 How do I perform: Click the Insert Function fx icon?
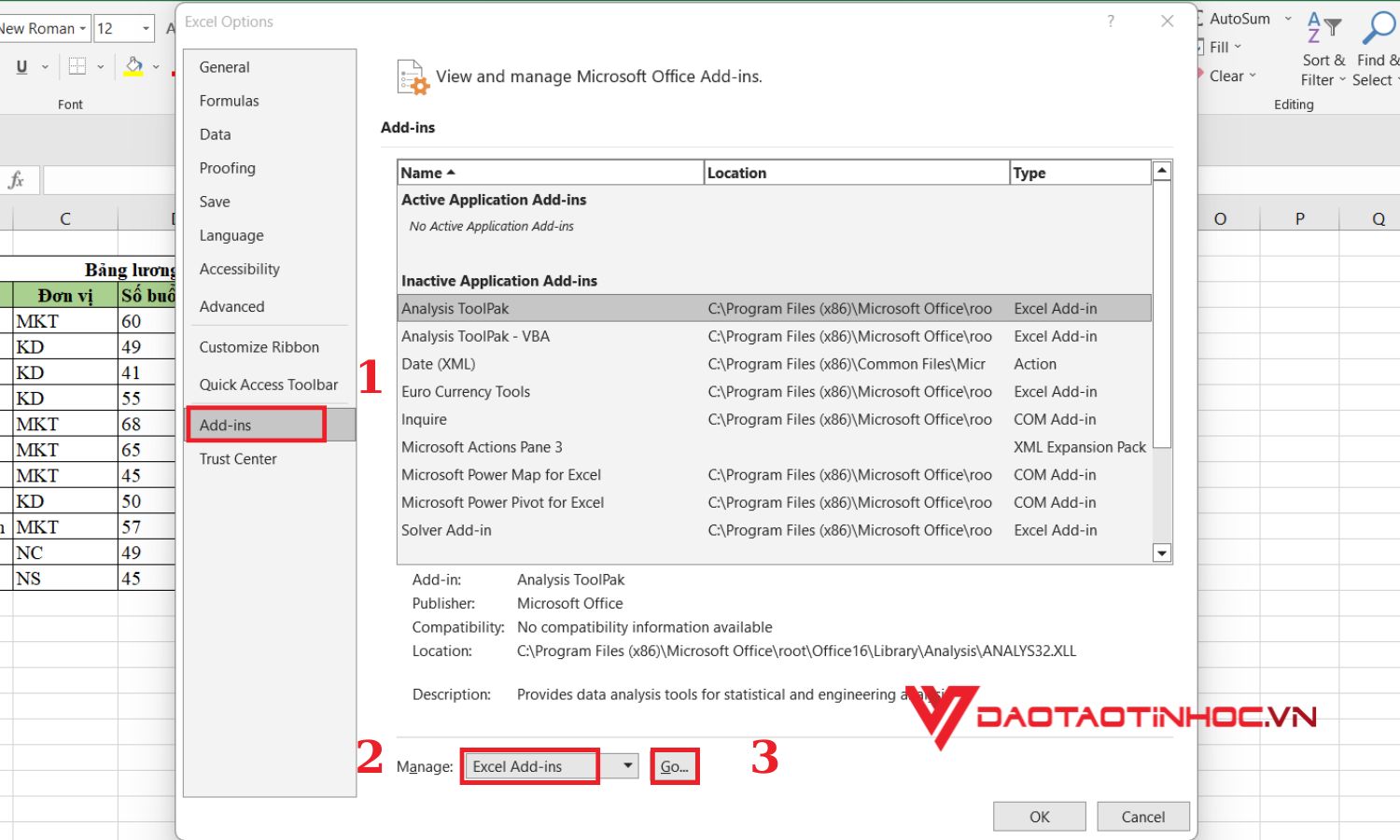[17, 180]
